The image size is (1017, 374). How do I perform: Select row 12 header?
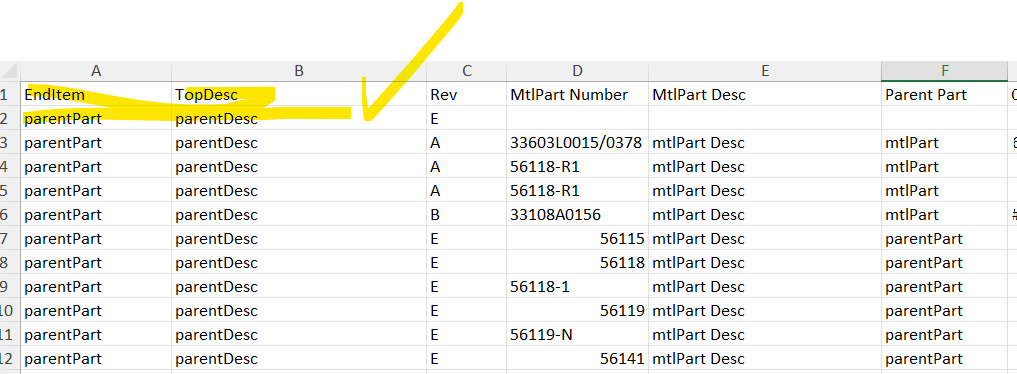(x=10, y=358)
